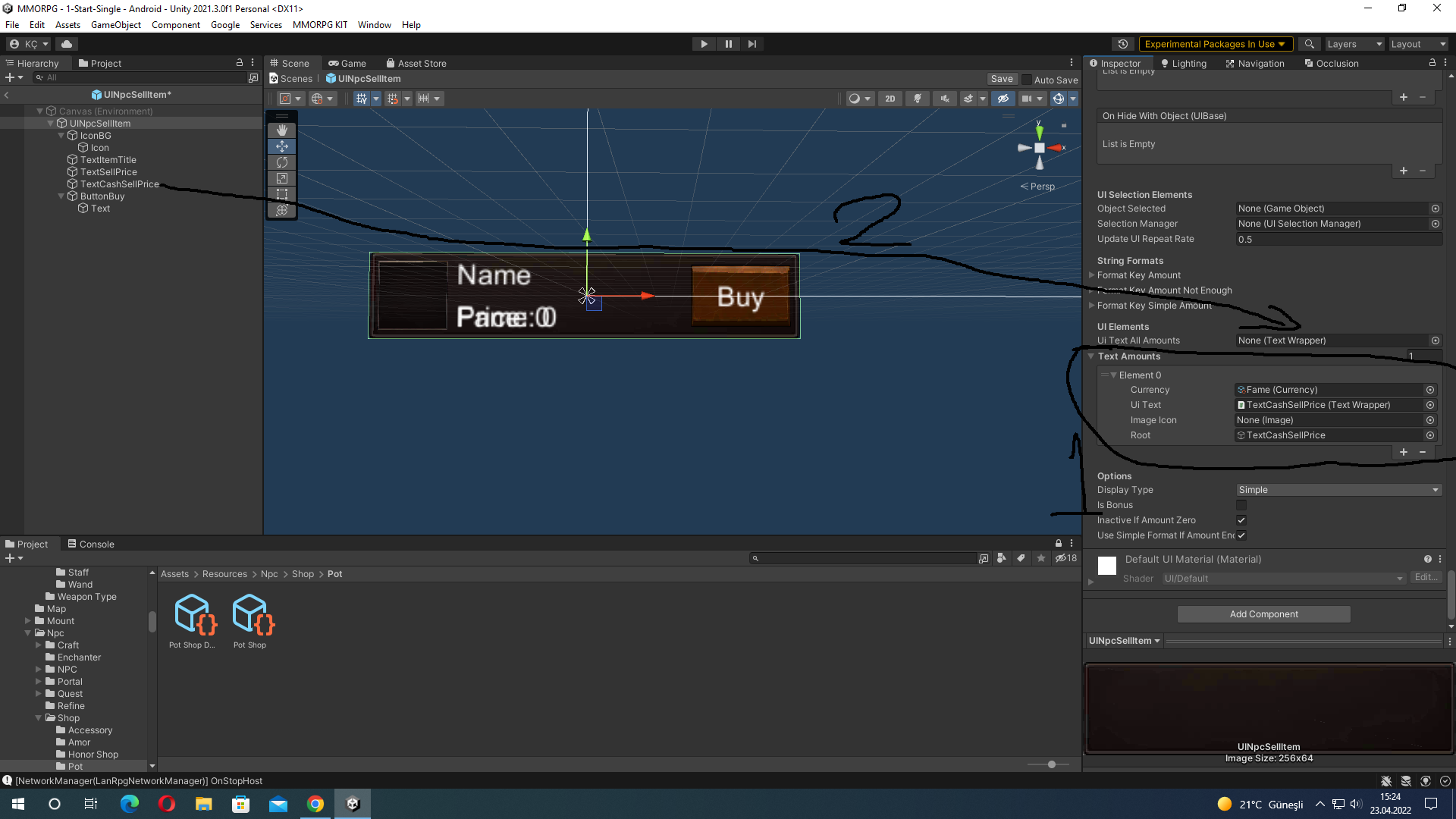Open the Display Type Simple dropdown
Image resolution: width=1456 pixels, height=819 pixels.
click(x=1338, y=490)
